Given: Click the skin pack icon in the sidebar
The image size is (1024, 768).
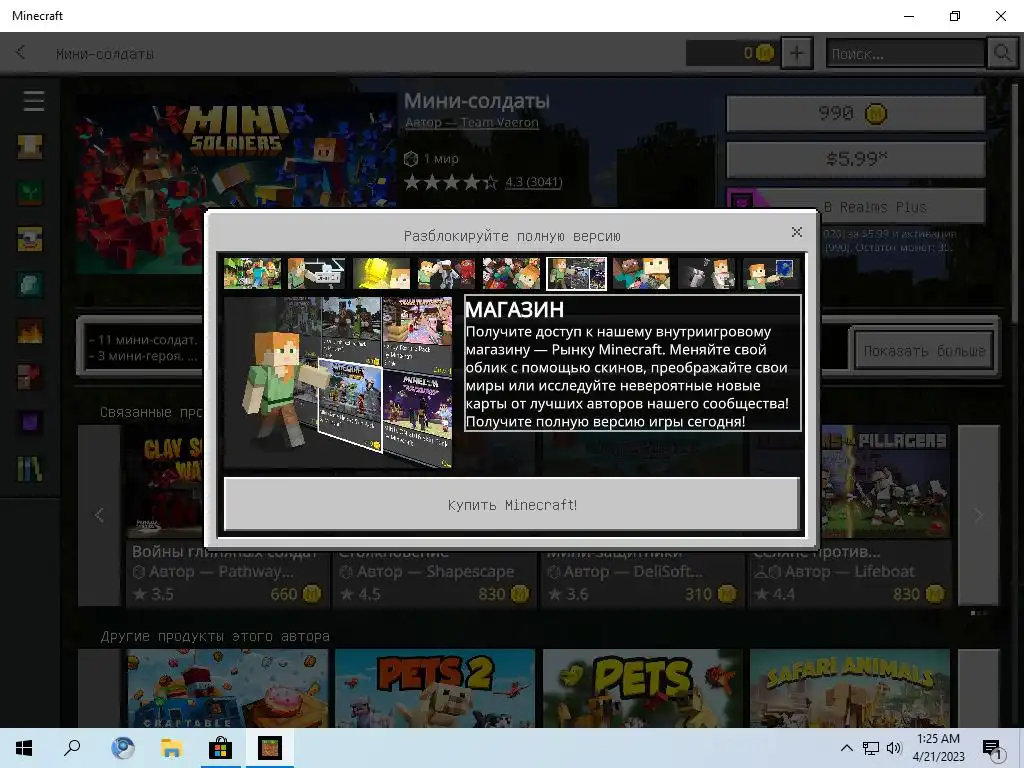Looking at the screenshot, I should 30,147.
